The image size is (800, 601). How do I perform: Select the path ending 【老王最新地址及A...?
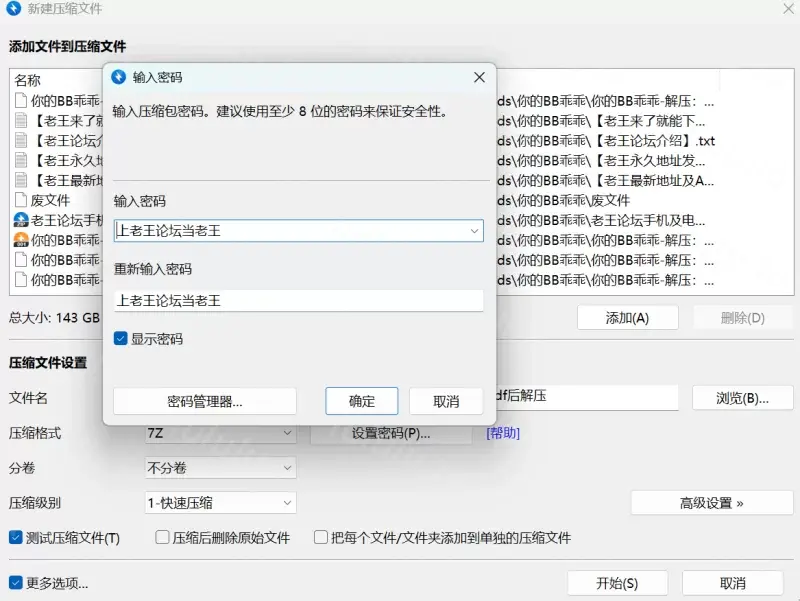pos(606,181)
